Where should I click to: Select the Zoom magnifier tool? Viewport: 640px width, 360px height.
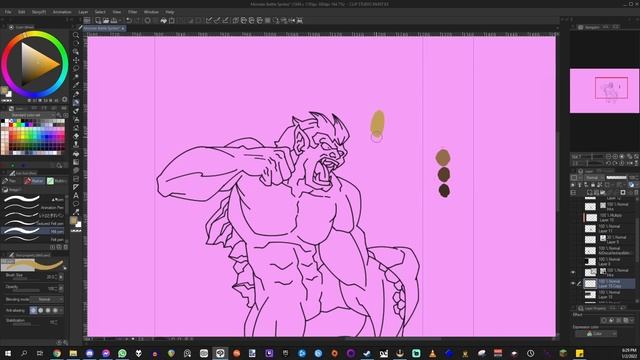pos(76,35)
